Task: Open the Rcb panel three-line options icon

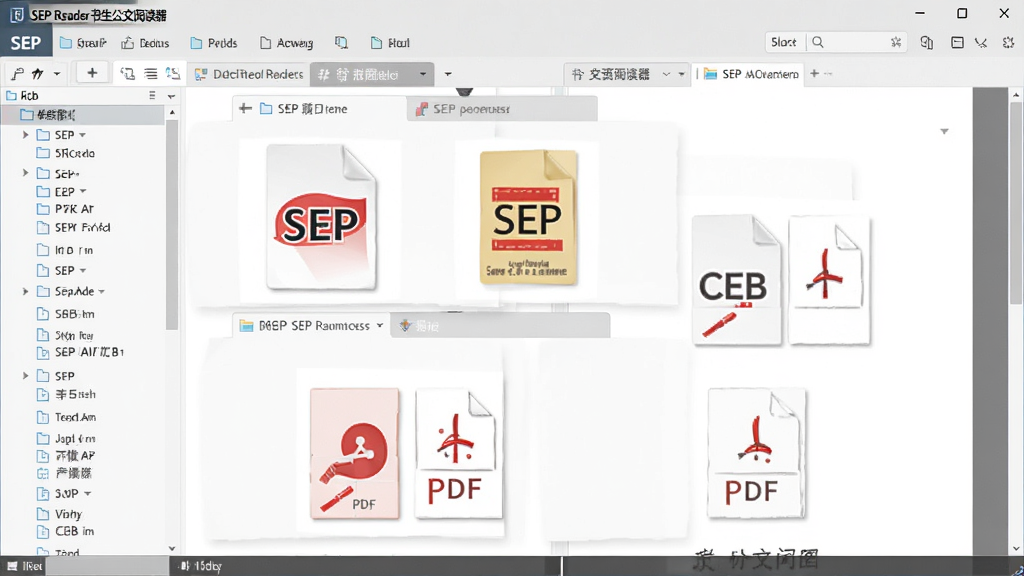Action: pos(152,95)
